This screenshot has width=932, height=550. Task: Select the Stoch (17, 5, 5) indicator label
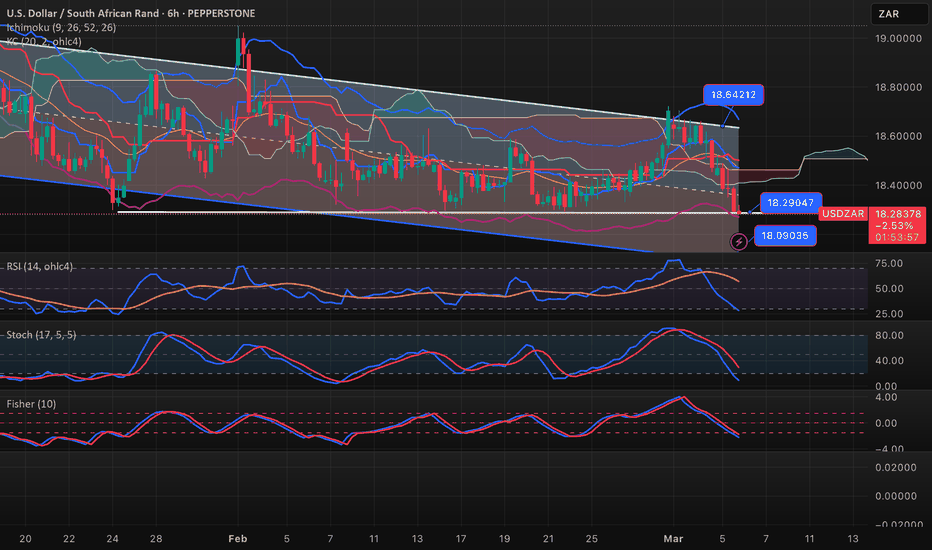point(41,335)
